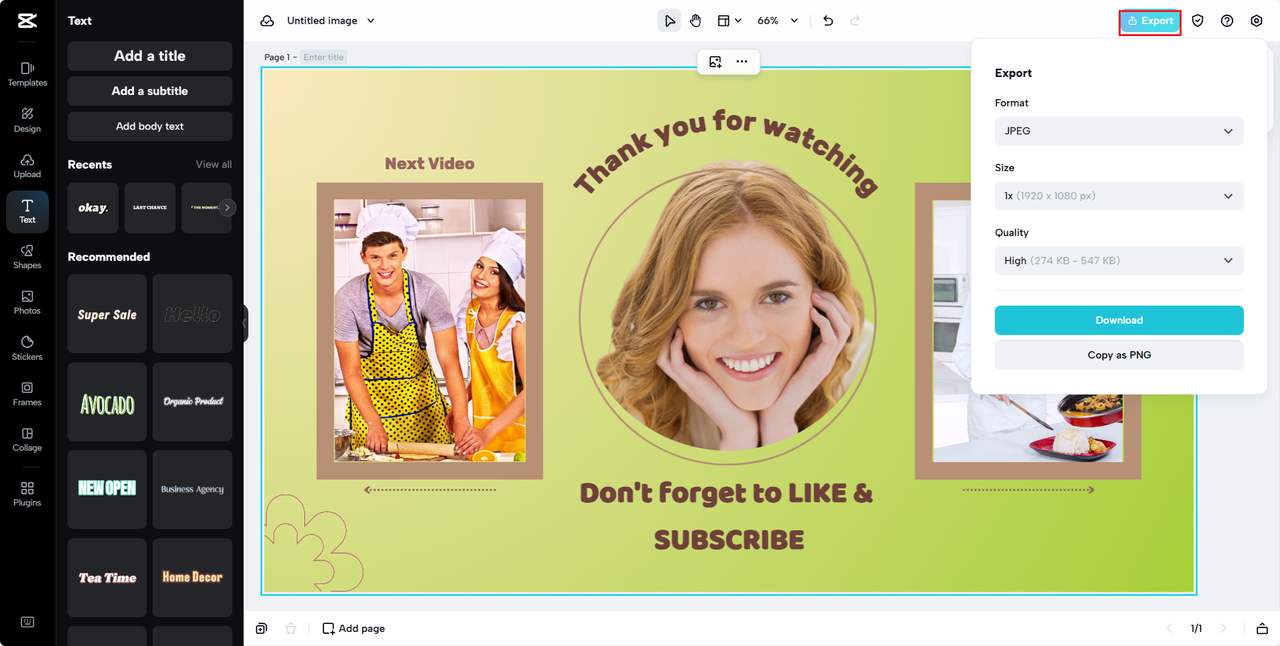Open the Format JPEG dropdown
Viewport: 1280px width, 646px height.
point(1119,131)
